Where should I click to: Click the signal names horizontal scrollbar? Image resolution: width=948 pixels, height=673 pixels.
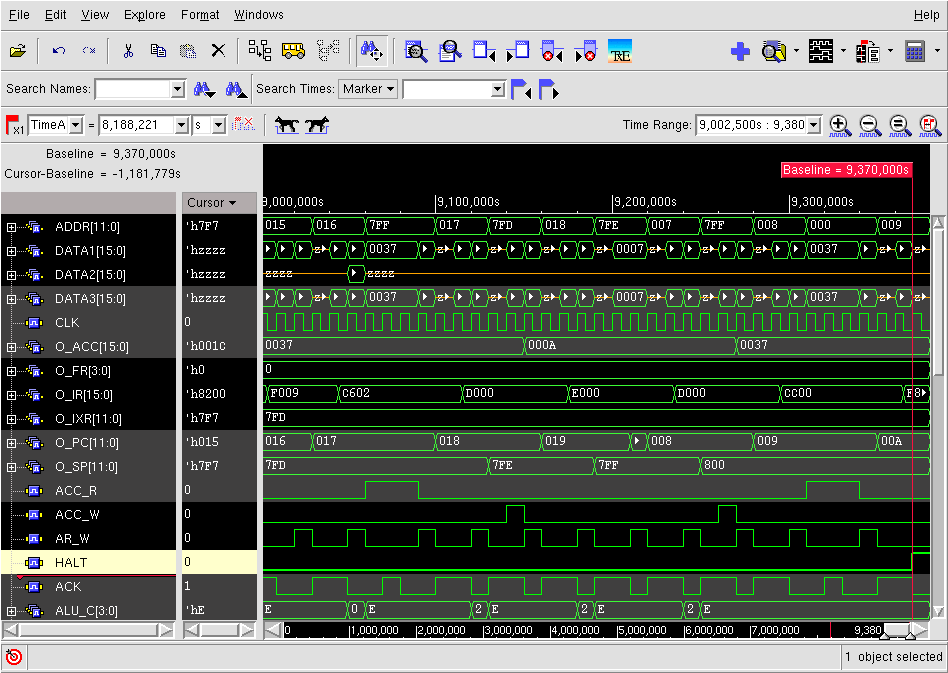tap(88, 630)
